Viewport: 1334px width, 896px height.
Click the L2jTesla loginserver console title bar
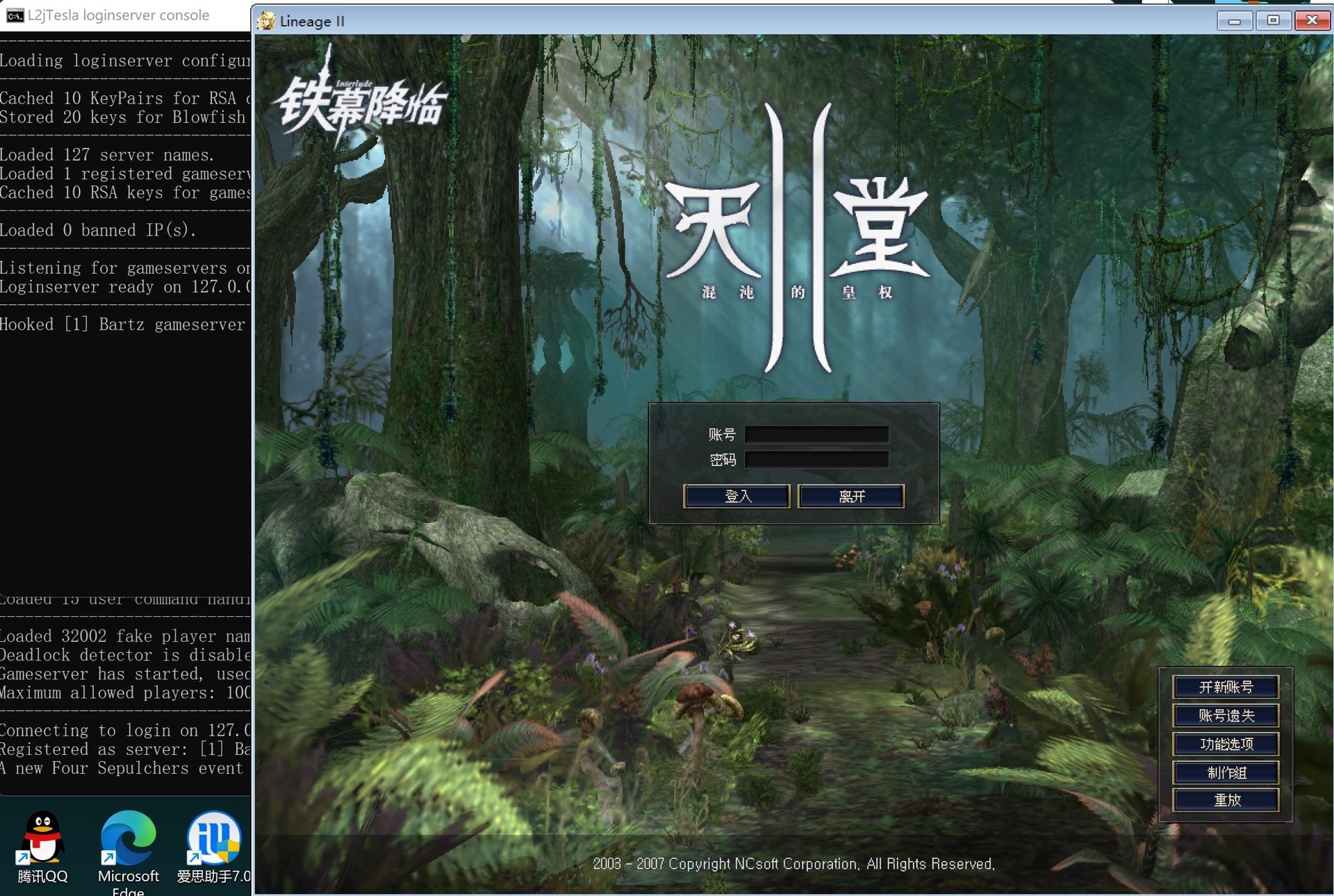[x=118, y=15]
